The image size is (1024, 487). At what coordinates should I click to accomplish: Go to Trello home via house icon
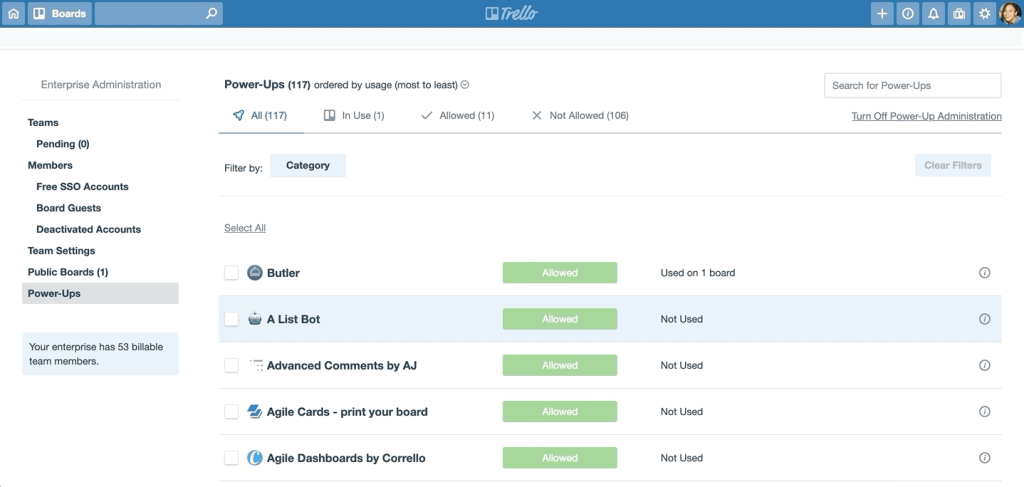tap(13, 14)
